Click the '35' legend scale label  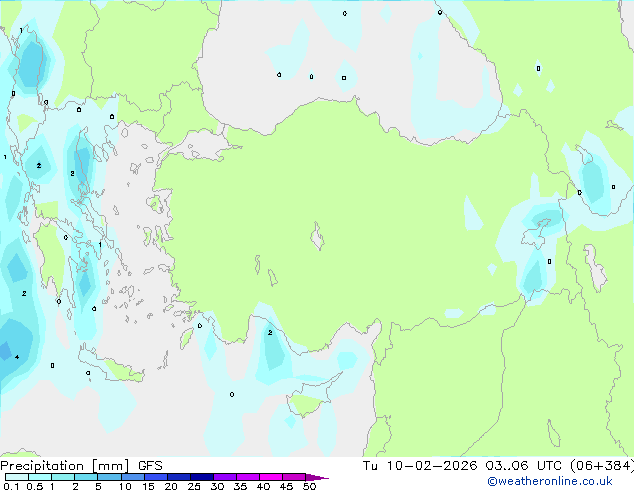(240, 486)
